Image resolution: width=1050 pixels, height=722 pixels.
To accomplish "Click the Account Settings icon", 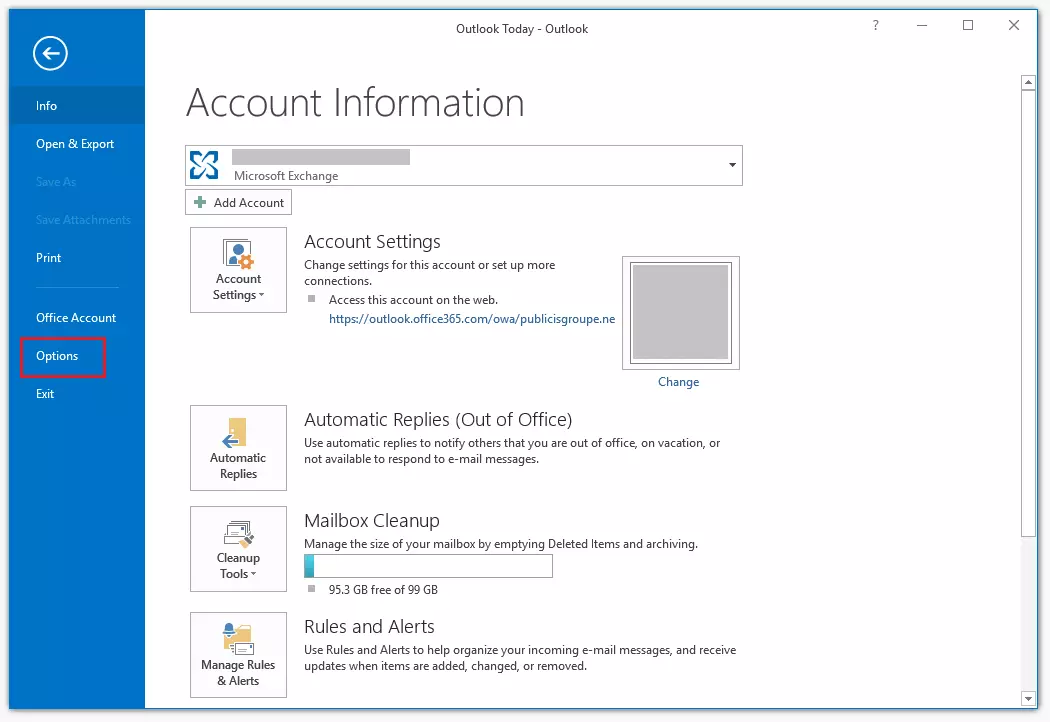I will coord(238,256).
